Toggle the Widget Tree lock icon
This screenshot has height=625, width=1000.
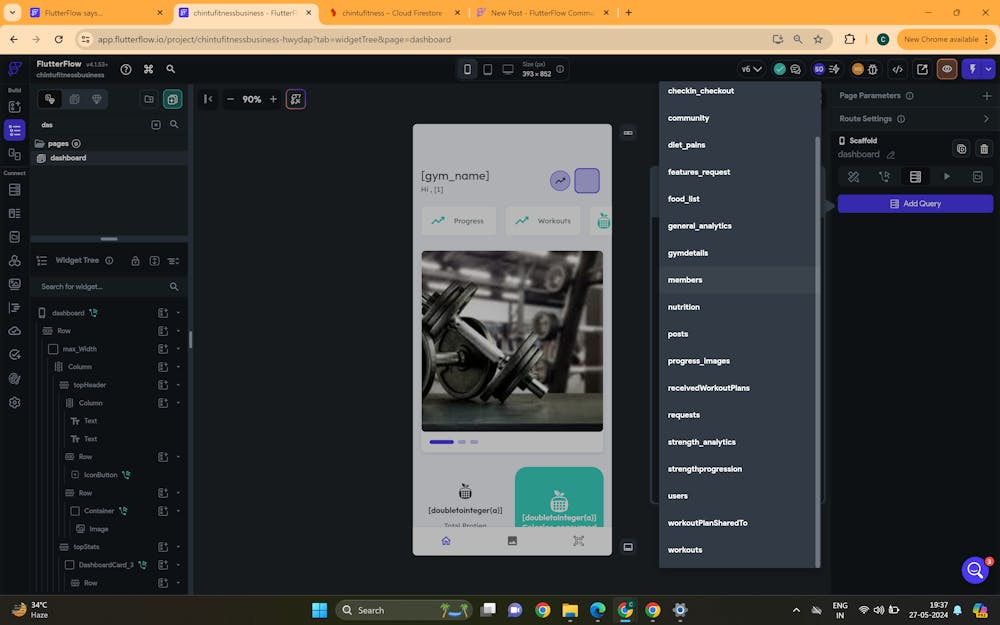click(135, 261)
